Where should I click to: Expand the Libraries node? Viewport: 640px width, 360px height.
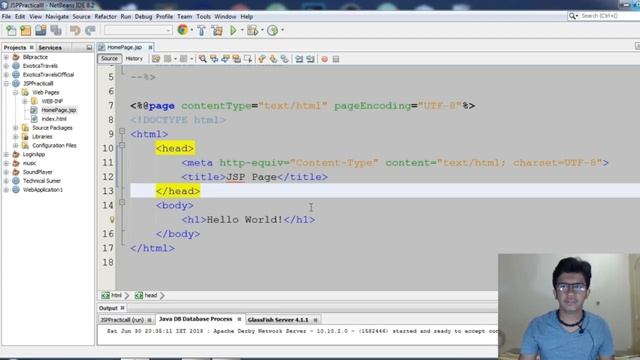(16, 137)
